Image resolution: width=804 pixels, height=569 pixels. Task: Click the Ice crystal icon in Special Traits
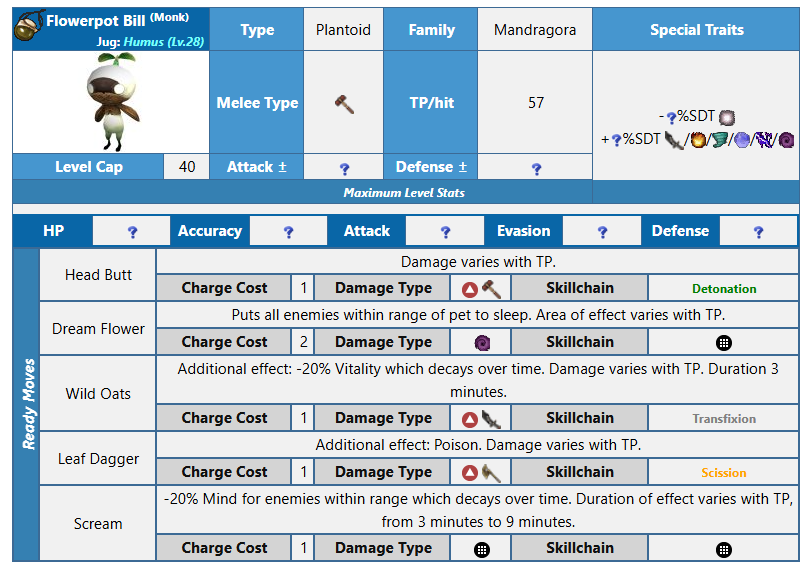(742, 140)
